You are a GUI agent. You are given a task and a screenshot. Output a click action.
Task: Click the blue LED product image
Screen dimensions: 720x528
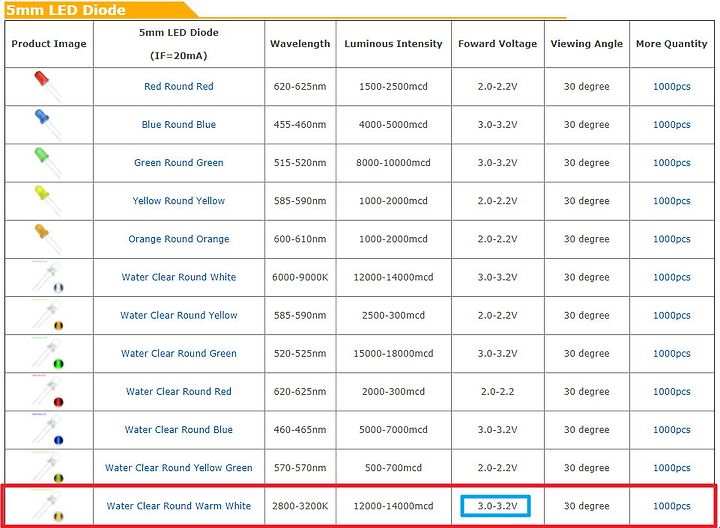click(x=48, y=124)
